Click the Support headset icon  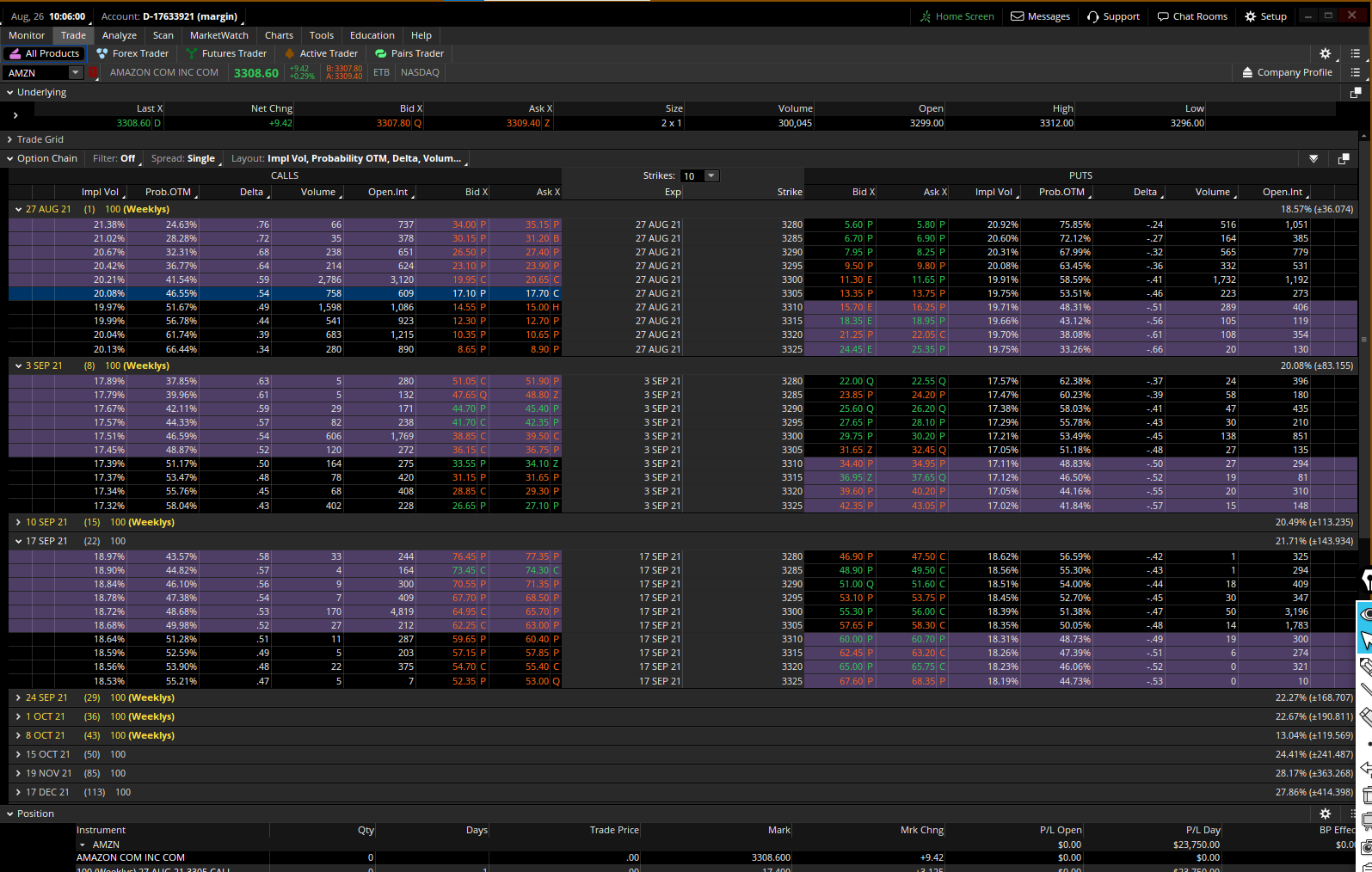point(1092,16)
